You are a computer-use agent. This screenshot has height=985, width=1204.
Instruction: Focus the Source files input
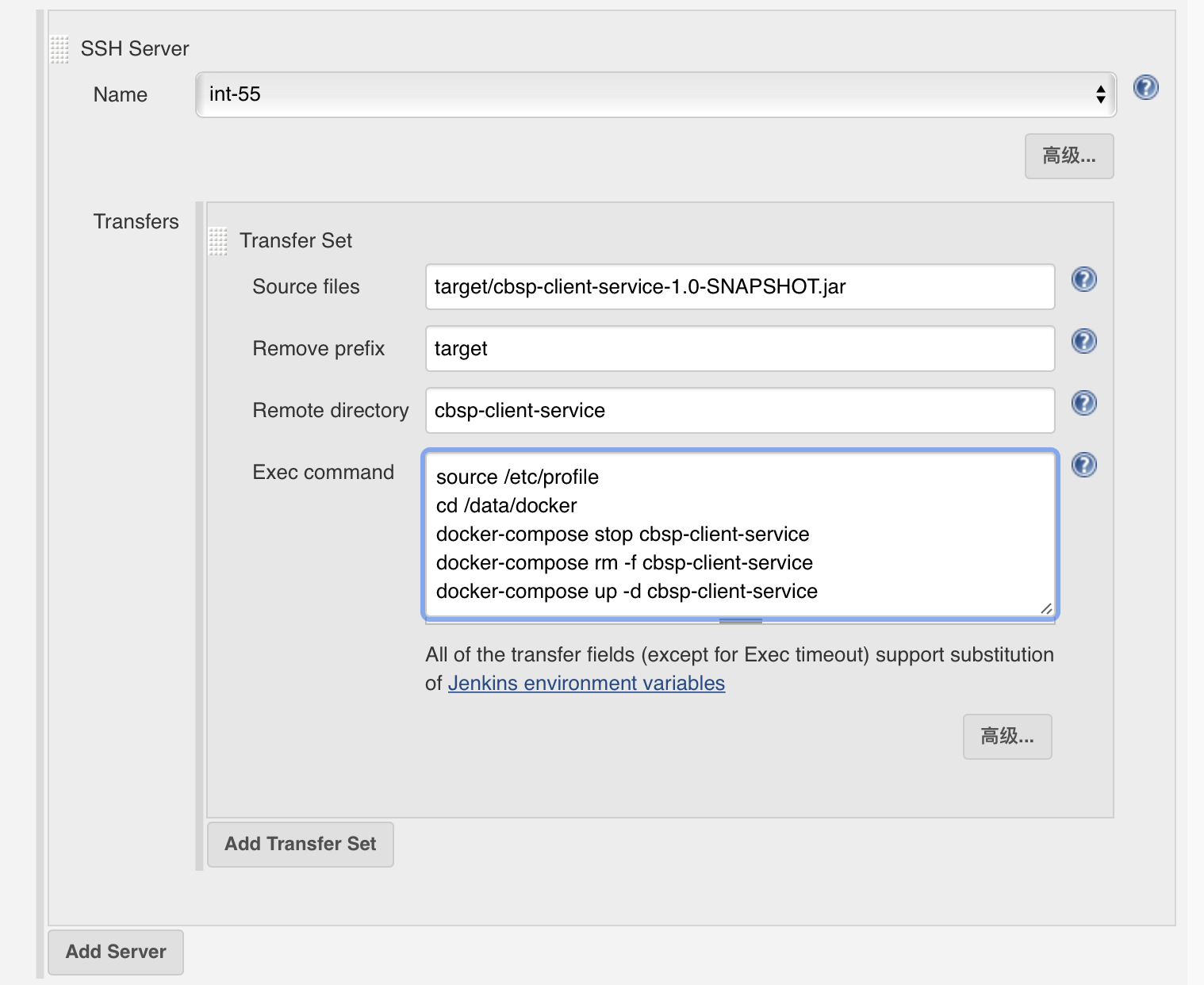(x=740, y=286)
